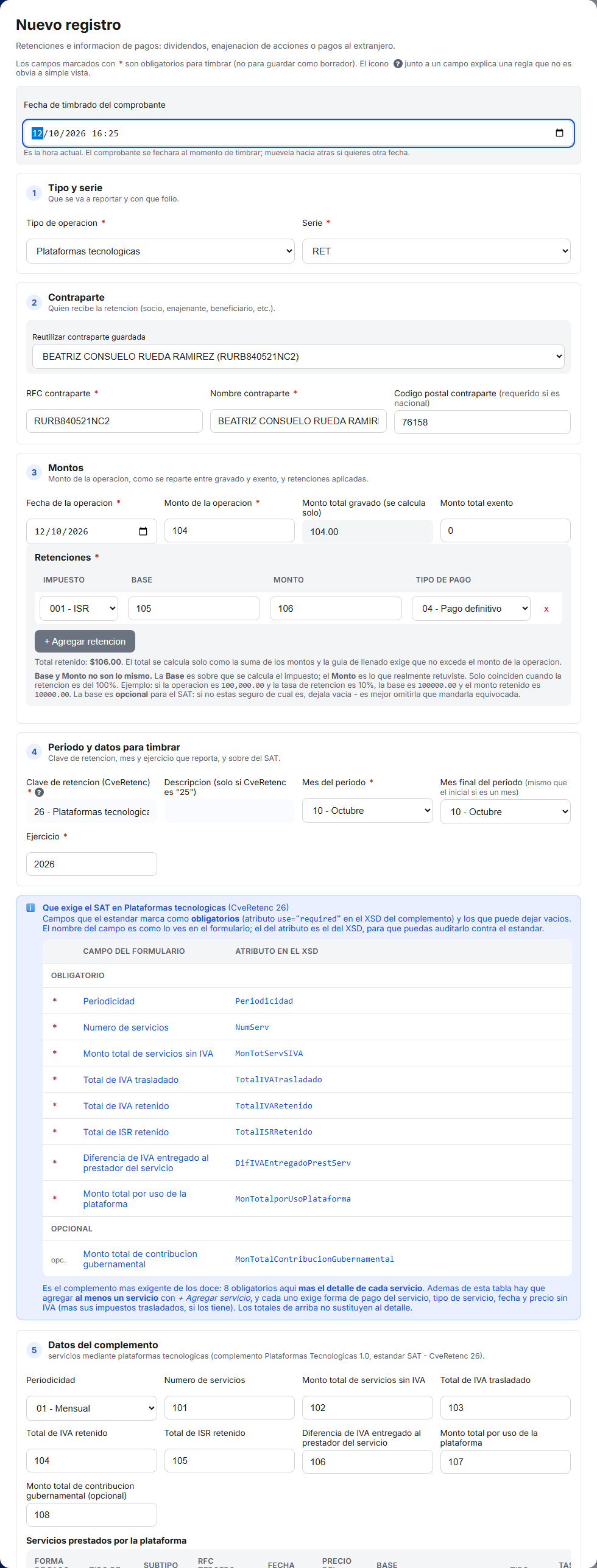Open the Serie dropdown showing RET
The image size is (597, 1568).
(436, 251)
